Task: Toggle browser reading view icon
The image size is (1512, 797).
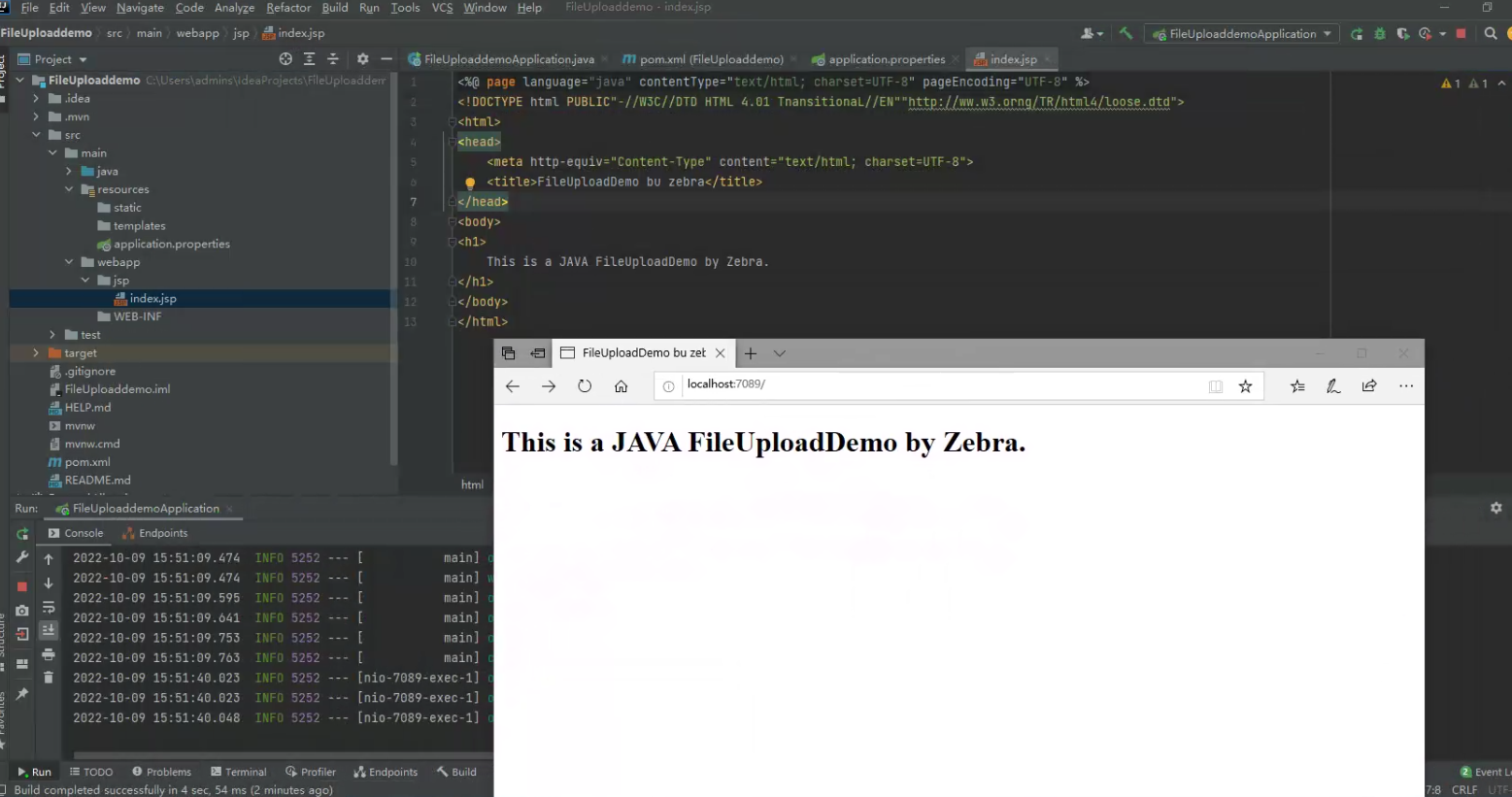Action: tap(1215, 386)
